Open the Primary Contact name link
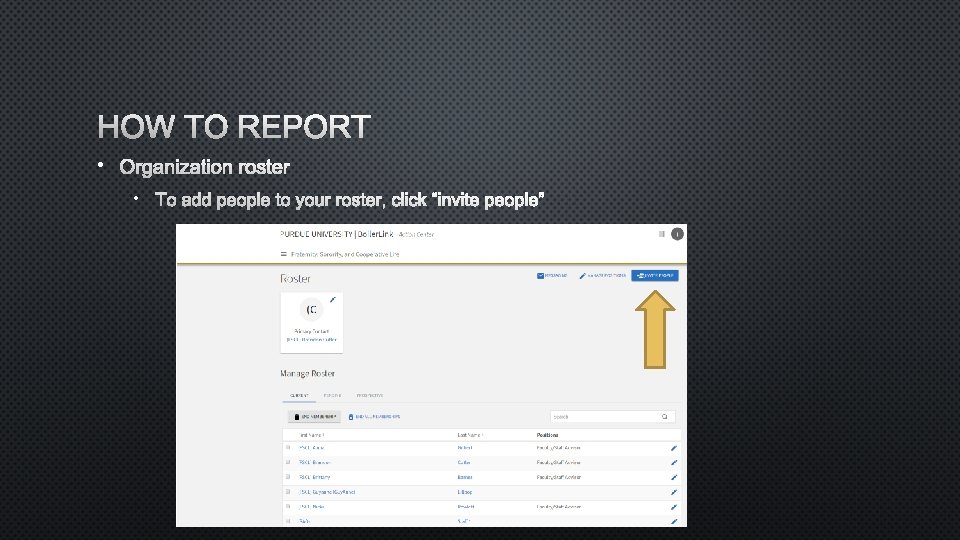This screenshot has height=540, width=960. pos(312,340)
